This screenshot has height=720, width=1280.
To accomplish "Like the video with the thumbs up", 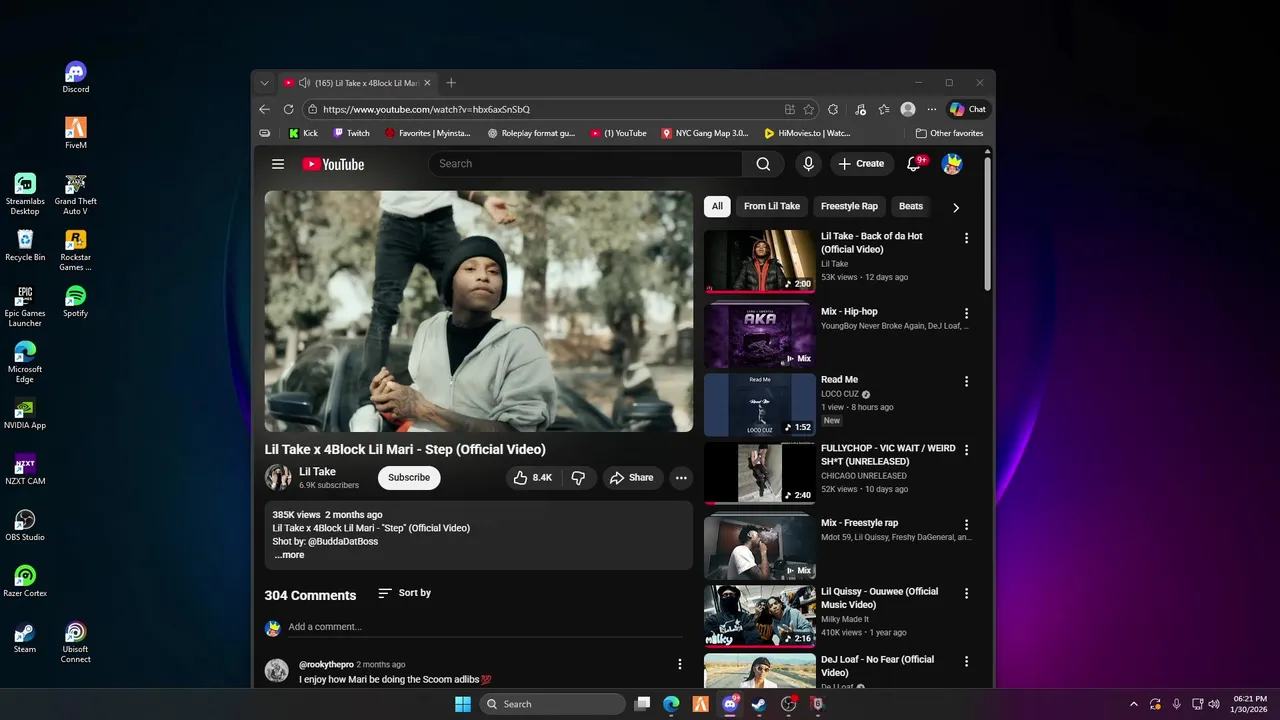I will point(533,478).
